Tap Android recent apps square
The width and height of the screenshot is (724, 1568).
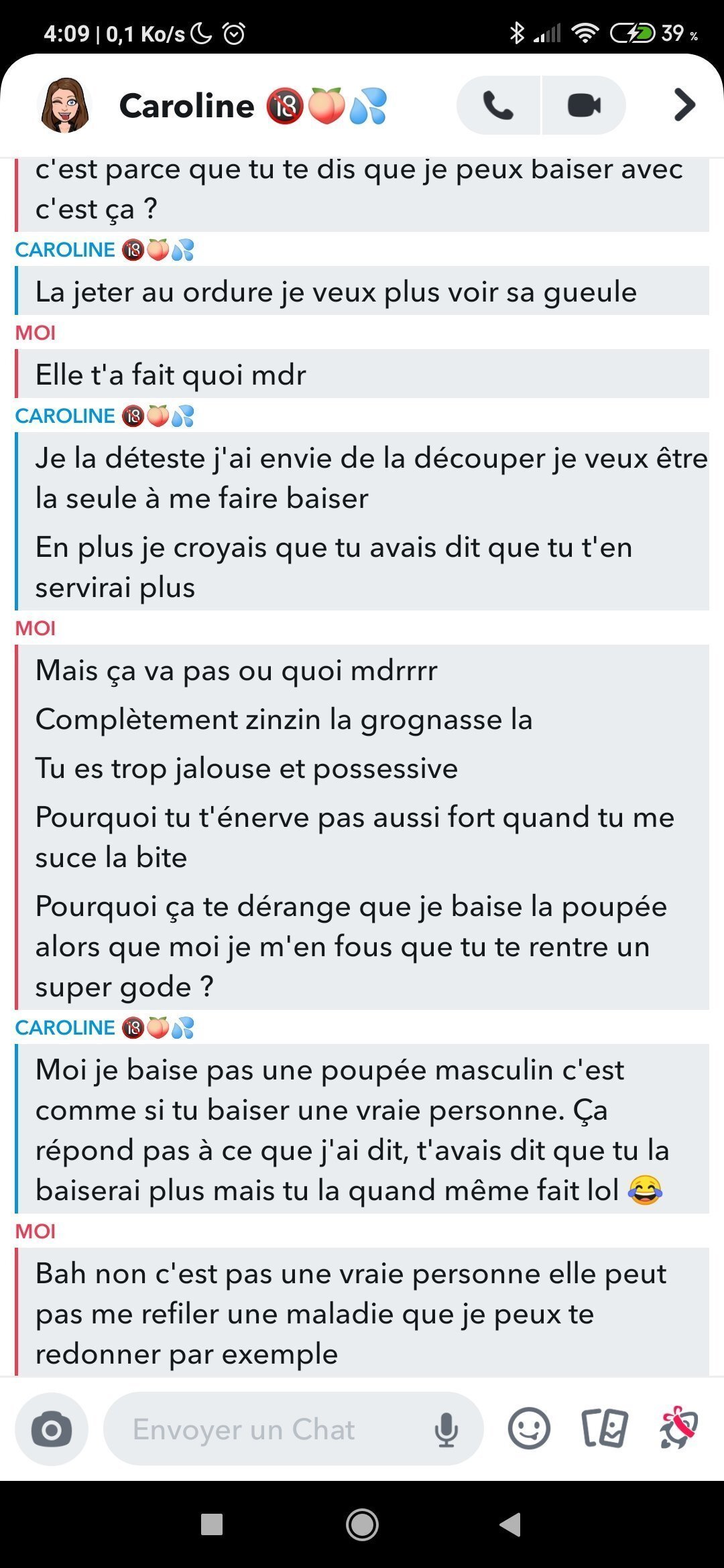tap(212, 1524)
